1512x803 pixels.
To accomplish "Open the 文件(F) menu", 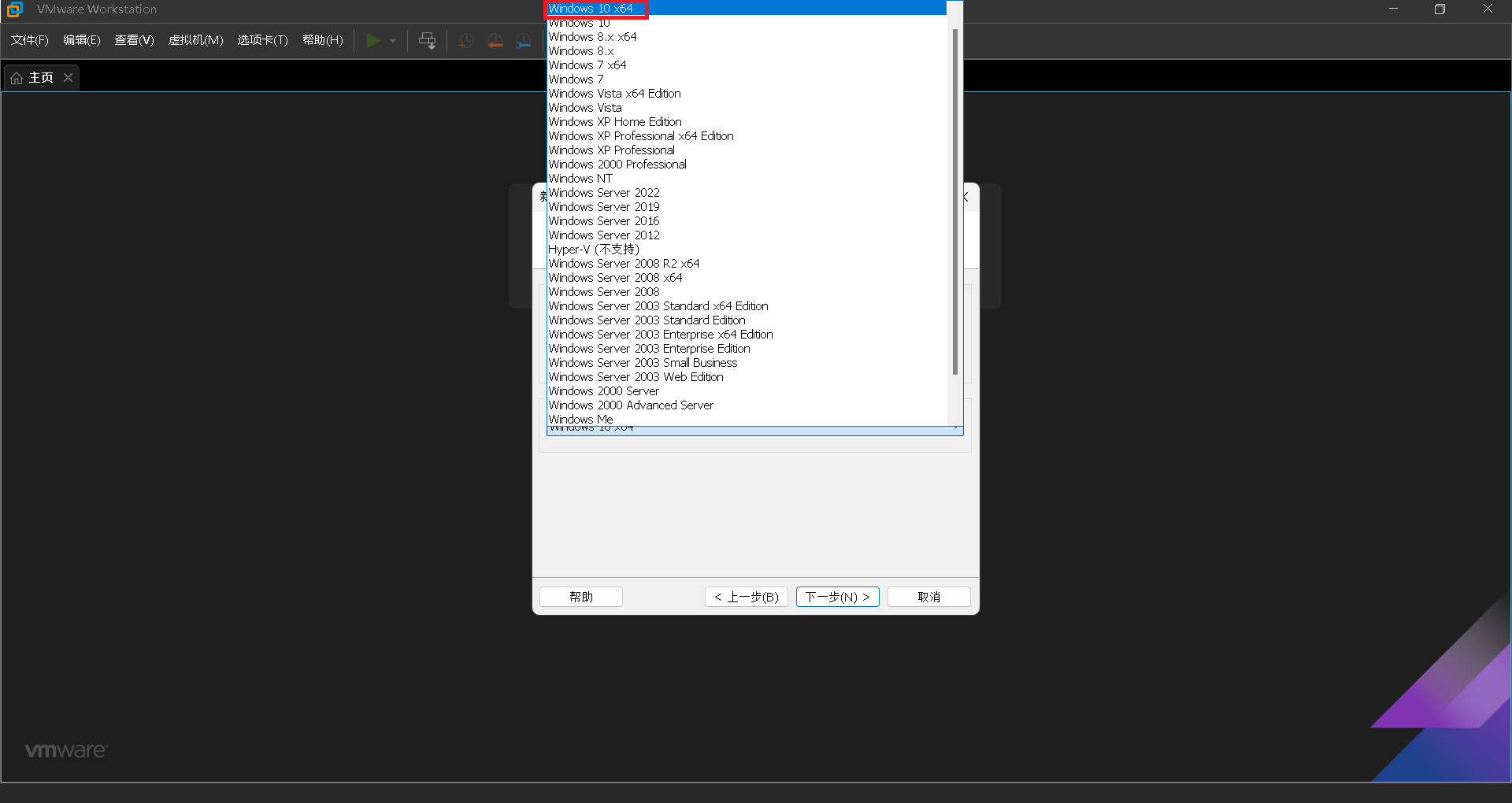I will (x=30, y=40).
